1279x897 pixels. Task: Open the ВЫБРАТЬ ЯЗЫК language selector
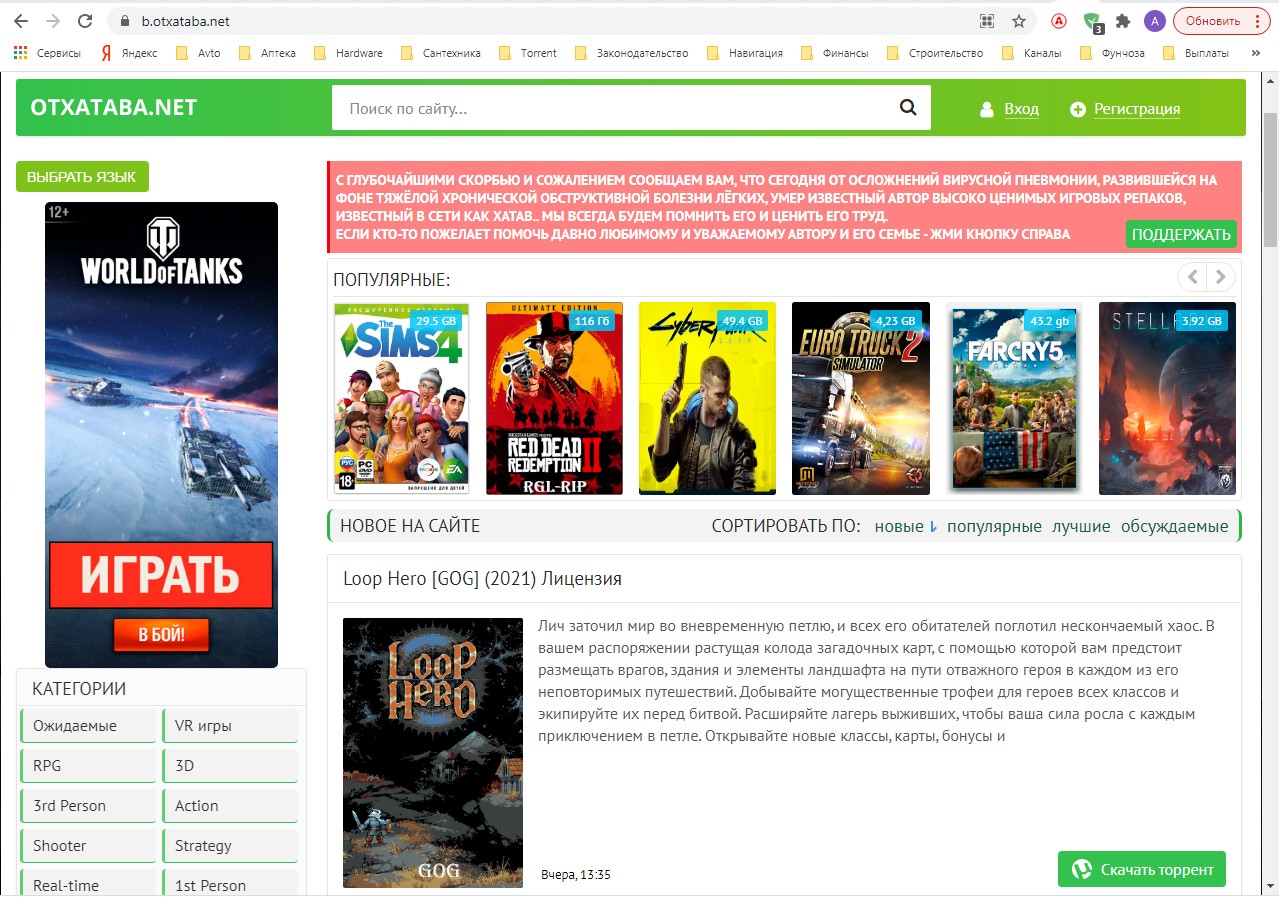[x=82, y=177]
